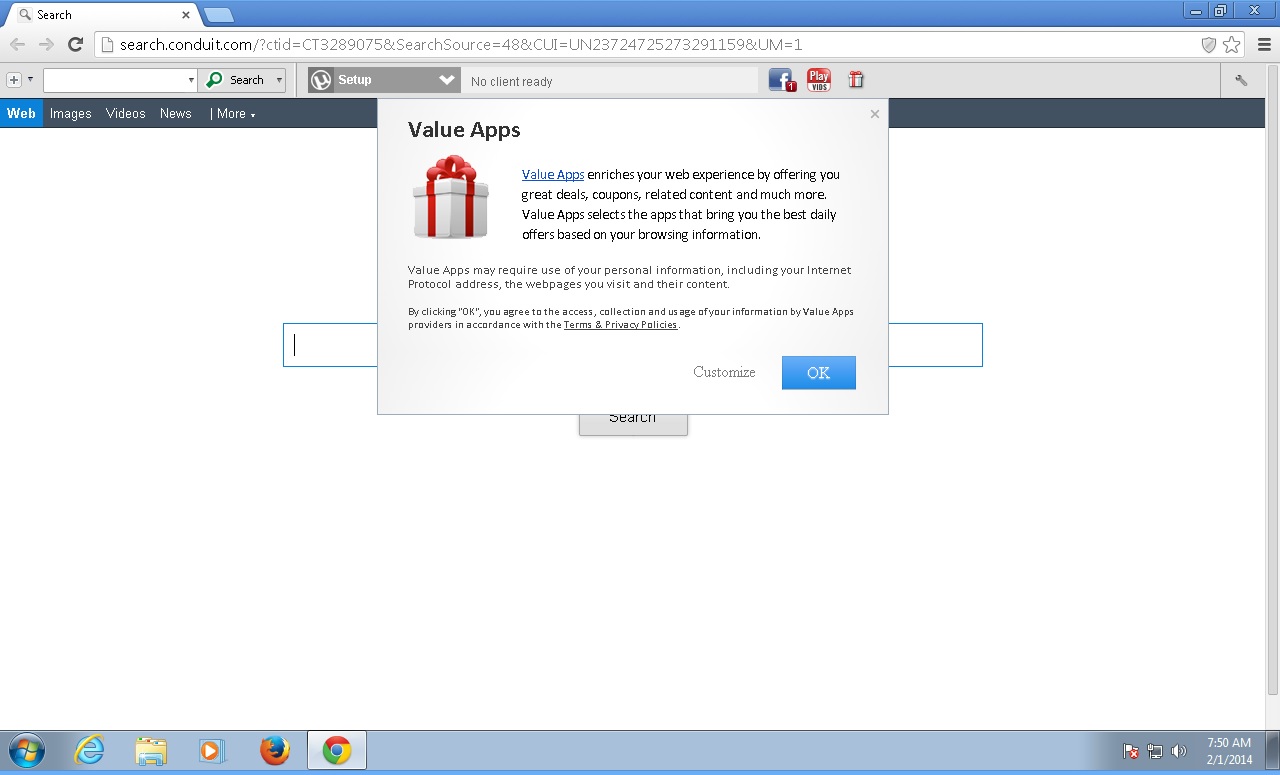The width and height of the screenshot is (1280, 775).
Task: Go back with the browser back arrow
Action: click(x=17, y=44)
